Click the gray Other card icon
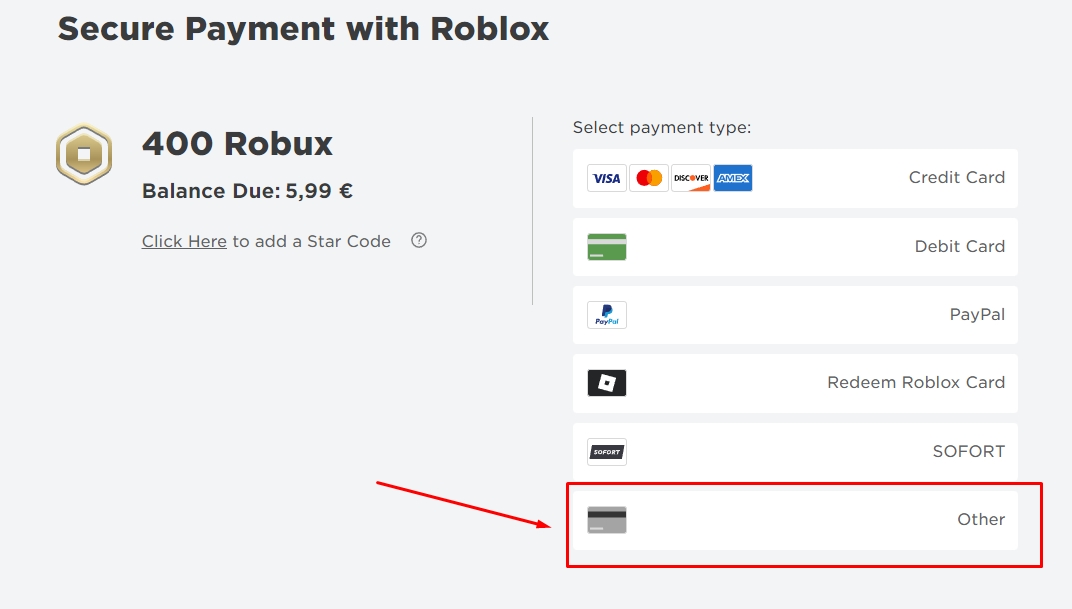This screenshot has width=1072, height=609. pyautogui.click(x=607, y=520)
